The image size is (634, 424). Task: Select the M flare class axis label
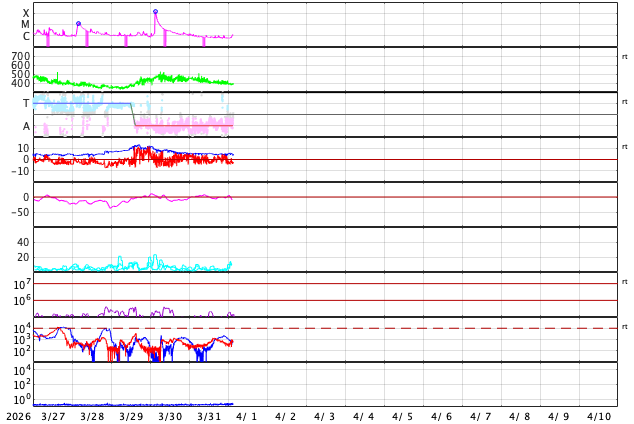click(x=25, y=25)
